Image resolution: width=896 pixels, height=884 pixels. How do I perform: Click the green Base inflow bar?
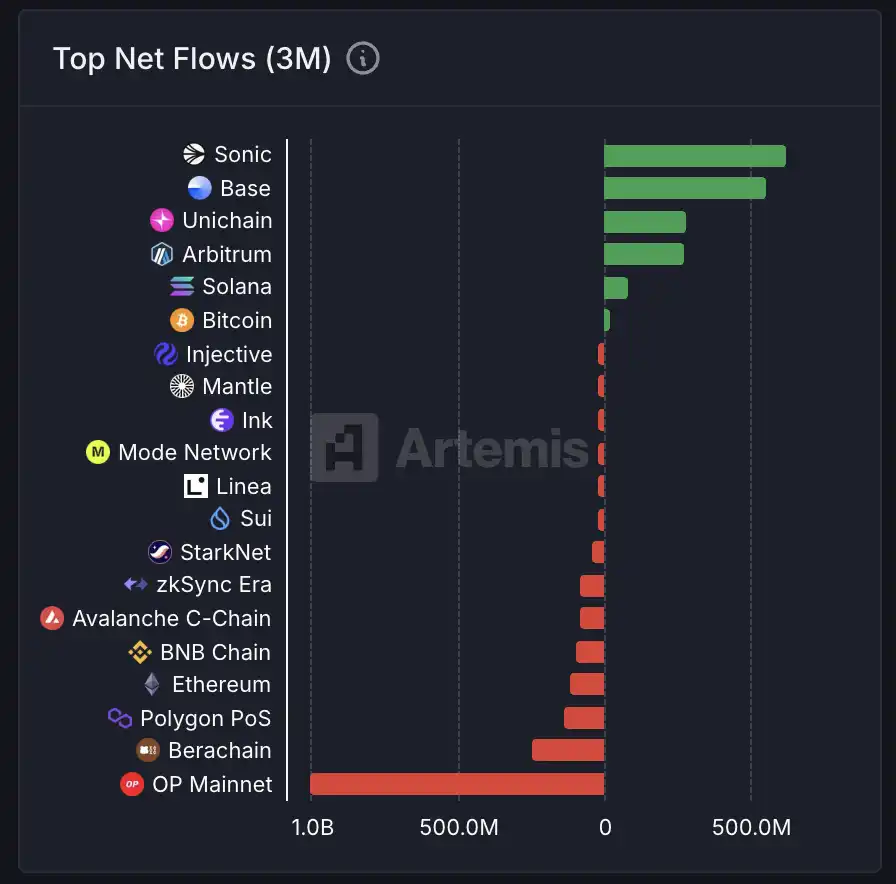(684, 188)
